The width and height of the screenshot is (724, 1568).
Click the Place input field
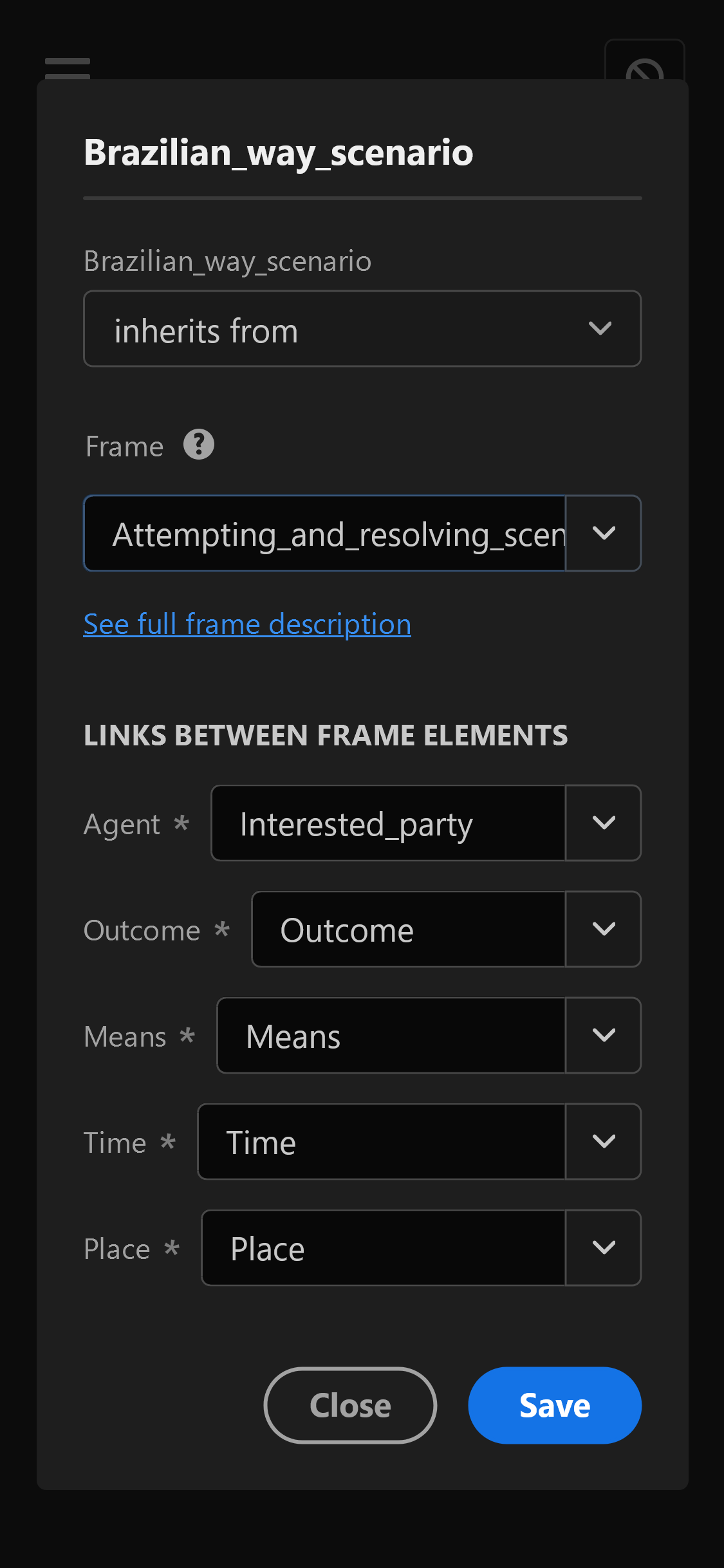tap(384, 1247)
